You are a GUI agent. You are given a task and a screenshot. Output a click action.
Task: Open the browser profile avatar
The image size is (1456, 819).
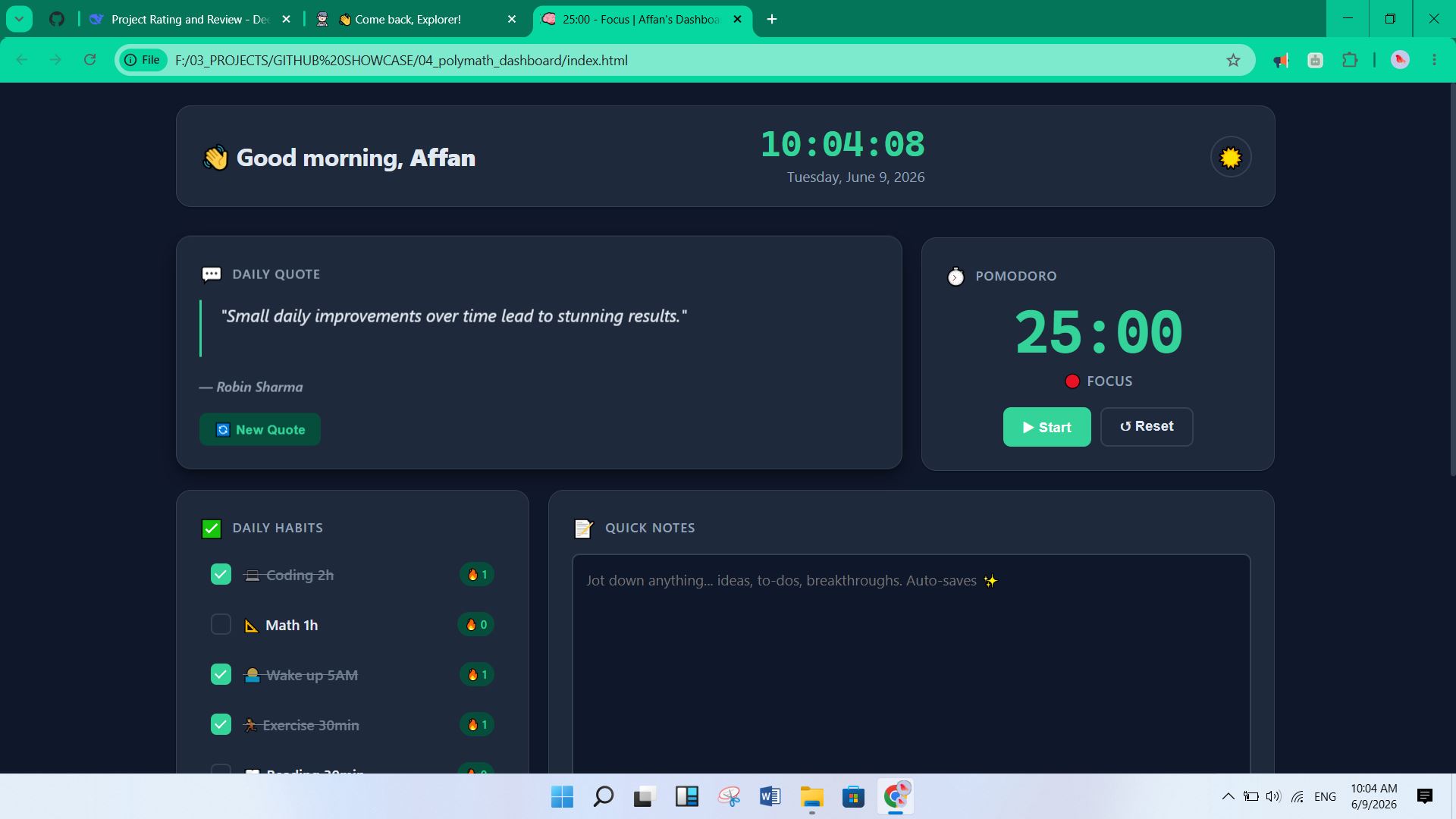pos(1400,60)
